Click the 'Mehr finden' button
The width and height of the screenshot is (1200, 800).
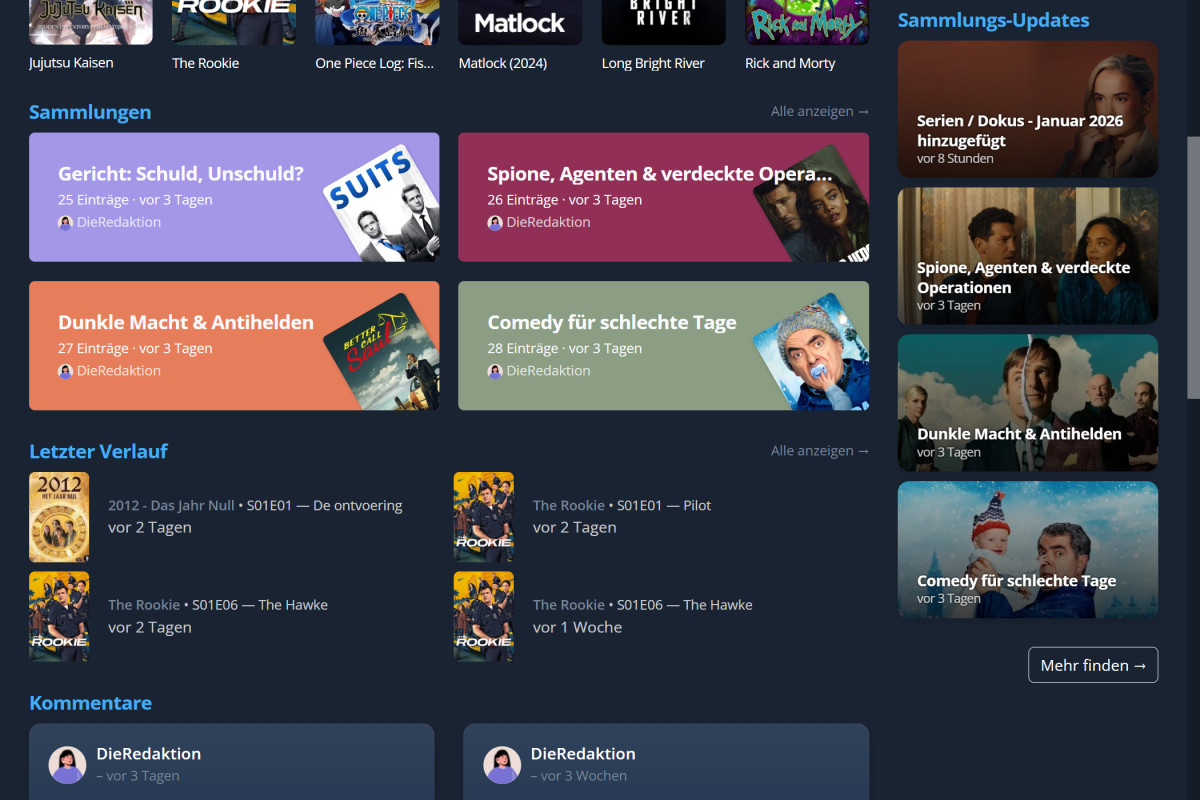[1093, 665]
